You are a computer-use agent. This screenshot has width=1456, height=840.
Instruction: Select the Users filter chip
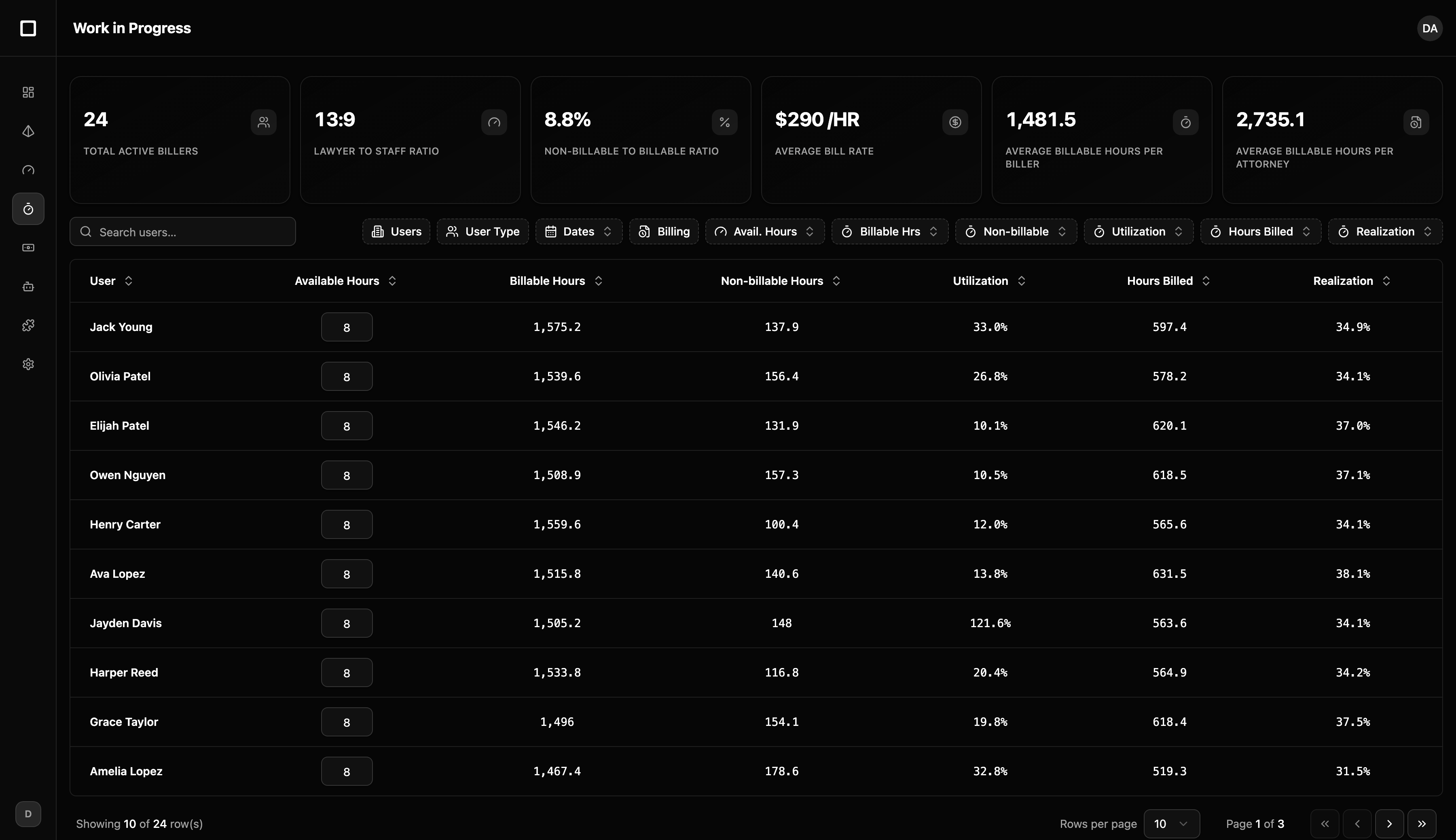tap(396, 231)
